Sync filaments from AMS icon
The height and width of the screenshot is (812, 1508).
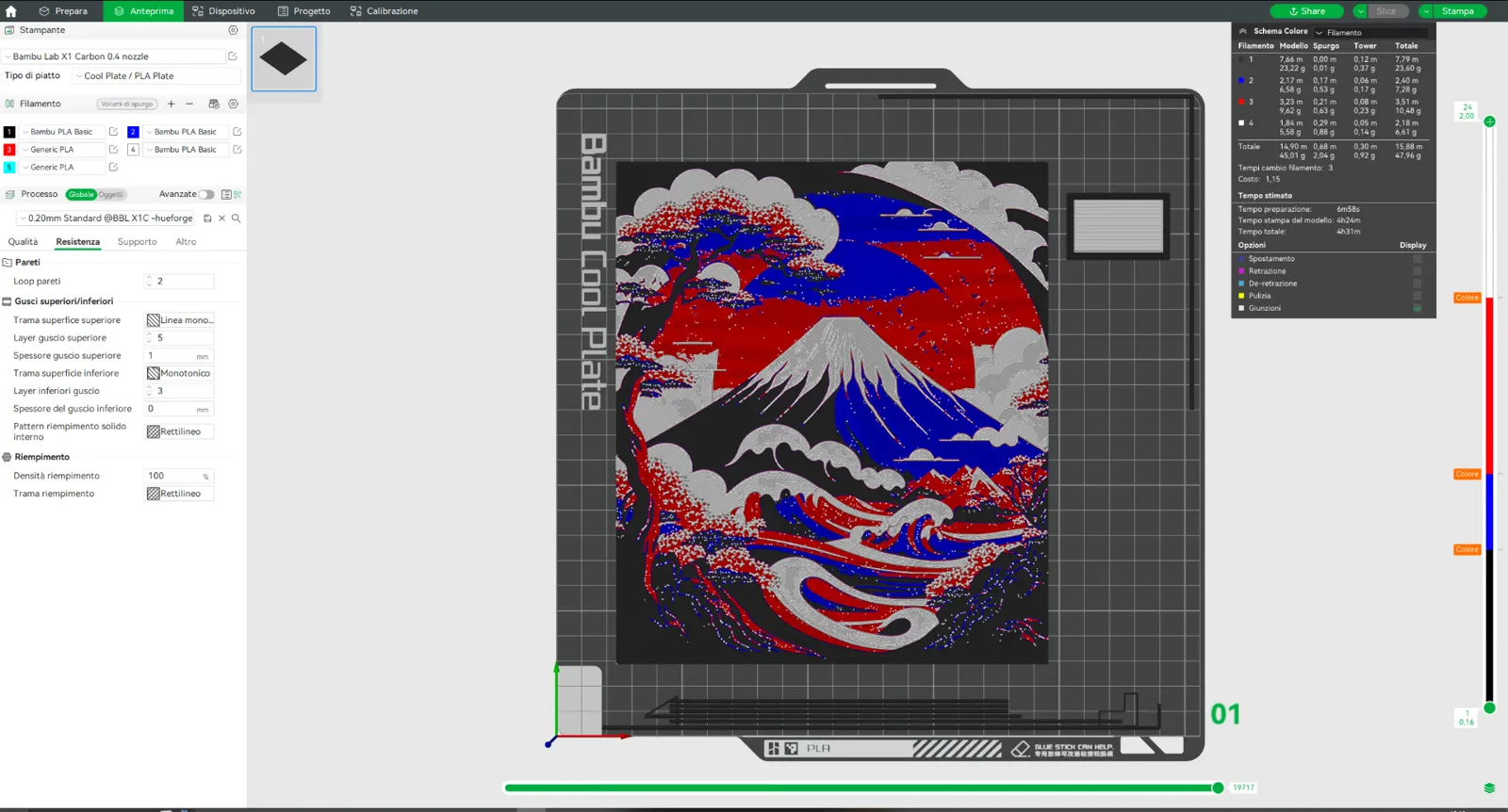tap(214, 104)
